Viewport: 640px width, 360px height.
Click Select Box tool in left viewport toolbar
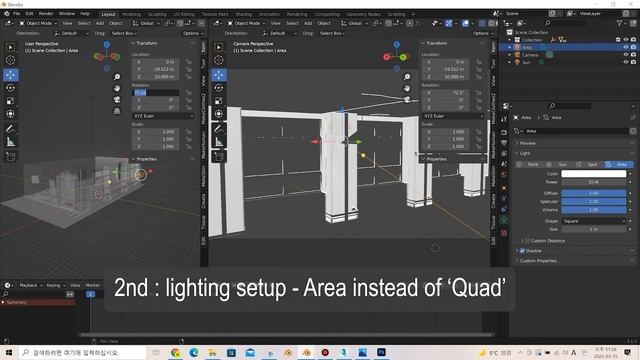click(11, 47)
